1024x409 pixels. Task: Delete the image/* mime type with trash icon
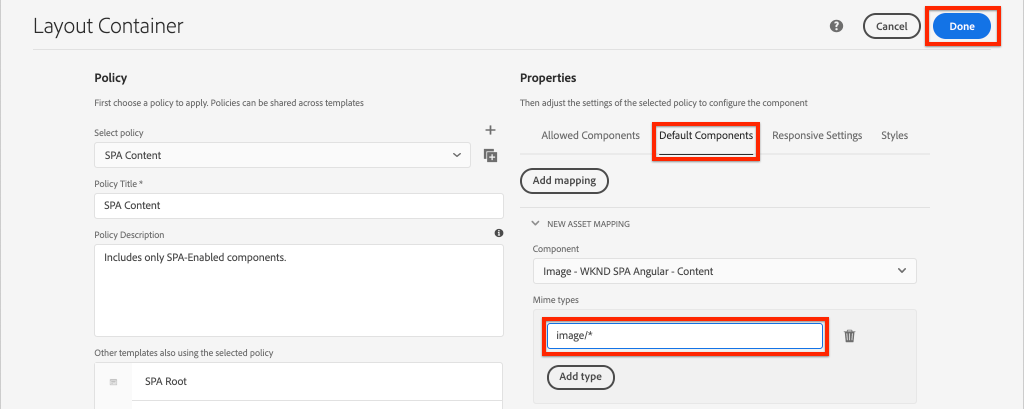(849, 336)
